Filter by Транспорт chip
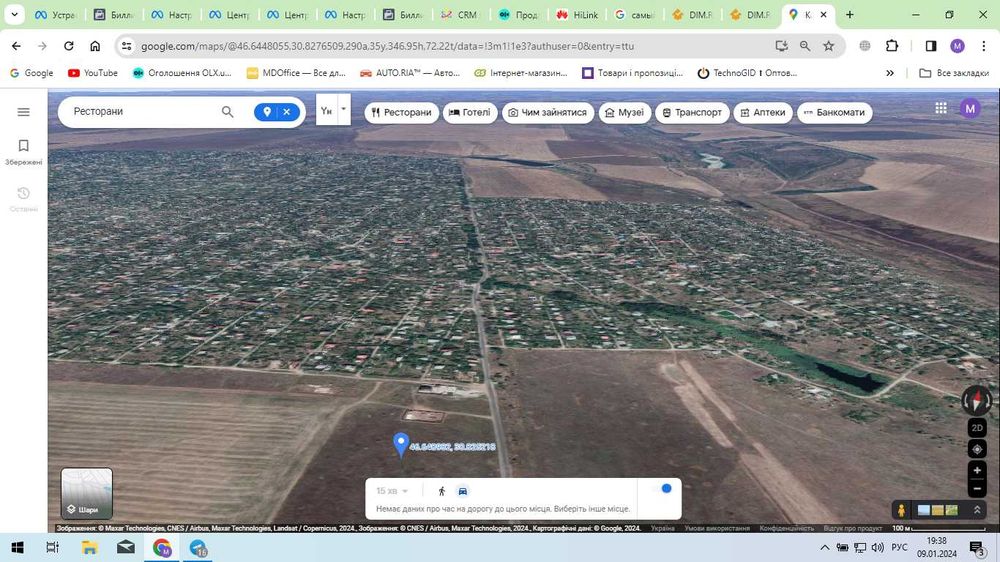1000x562 pixels. (x=692, y=112)
